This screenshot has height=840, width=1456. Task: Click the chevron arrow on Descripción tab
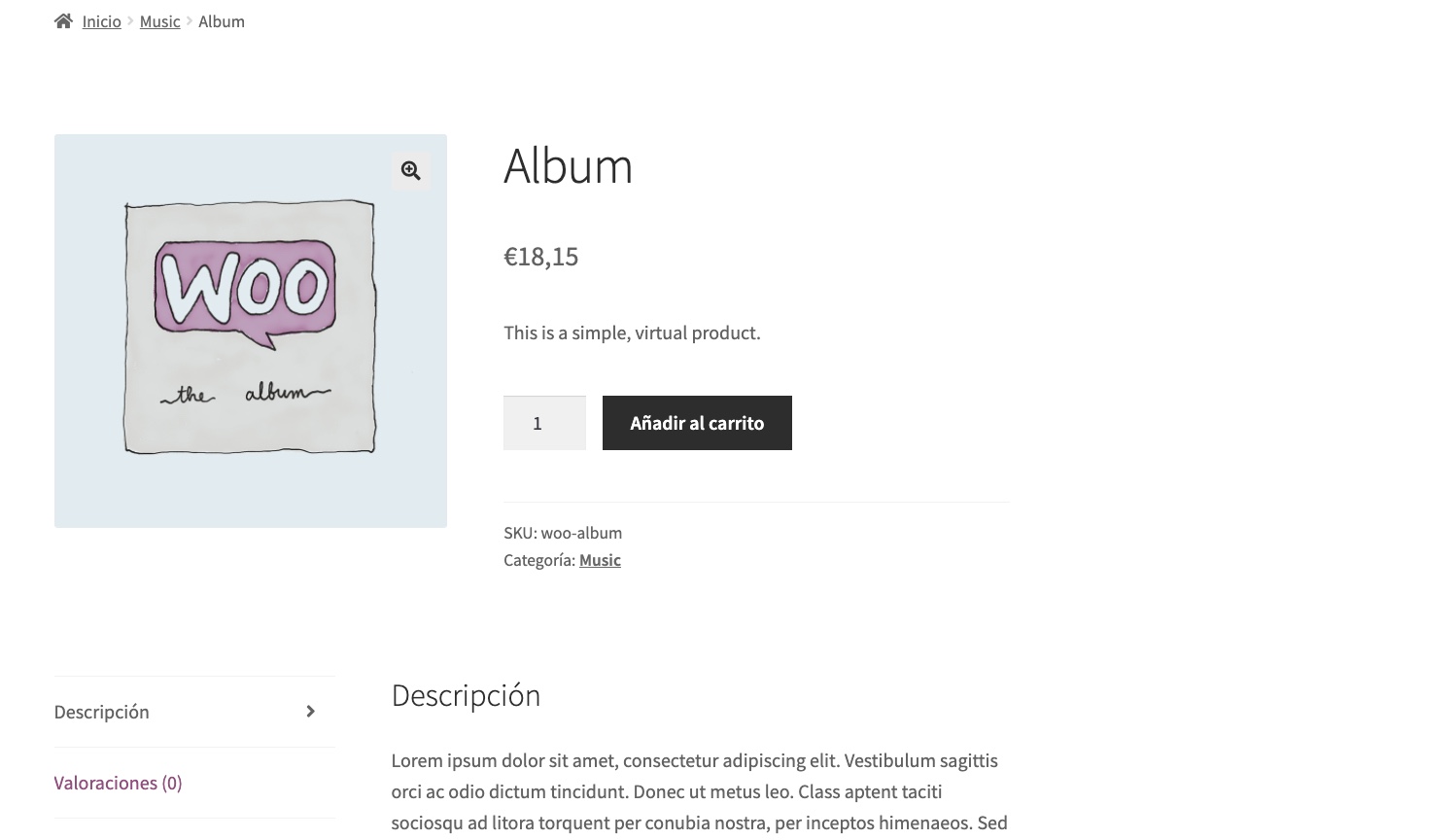310,712
